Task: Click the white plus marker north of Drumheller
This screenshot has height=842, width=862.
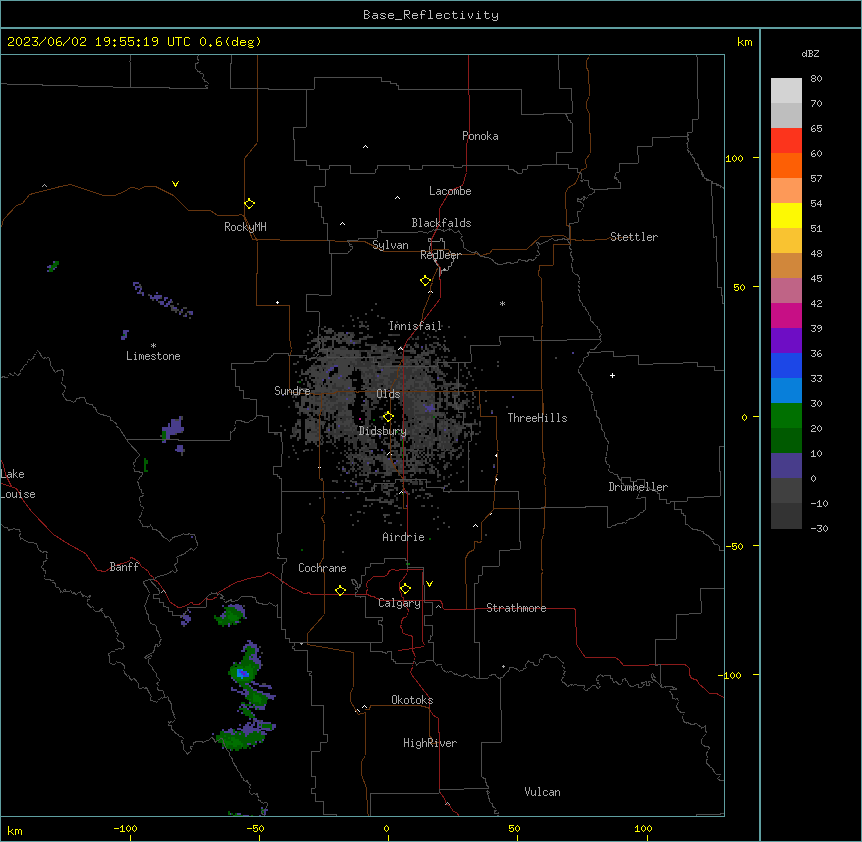Action: pos(612,375)
